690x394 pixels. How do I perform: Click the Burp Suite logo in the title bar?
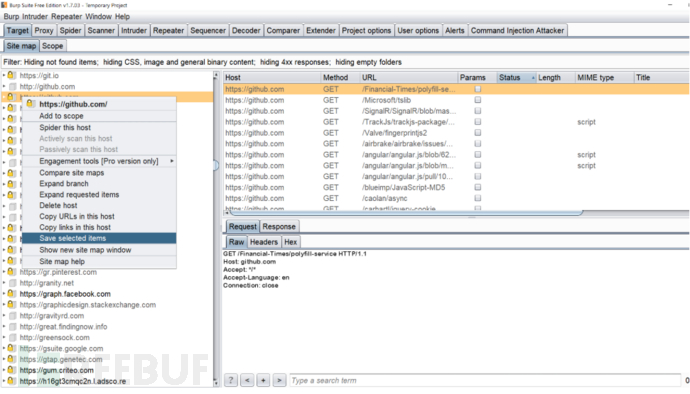click(x=4, y=5)
